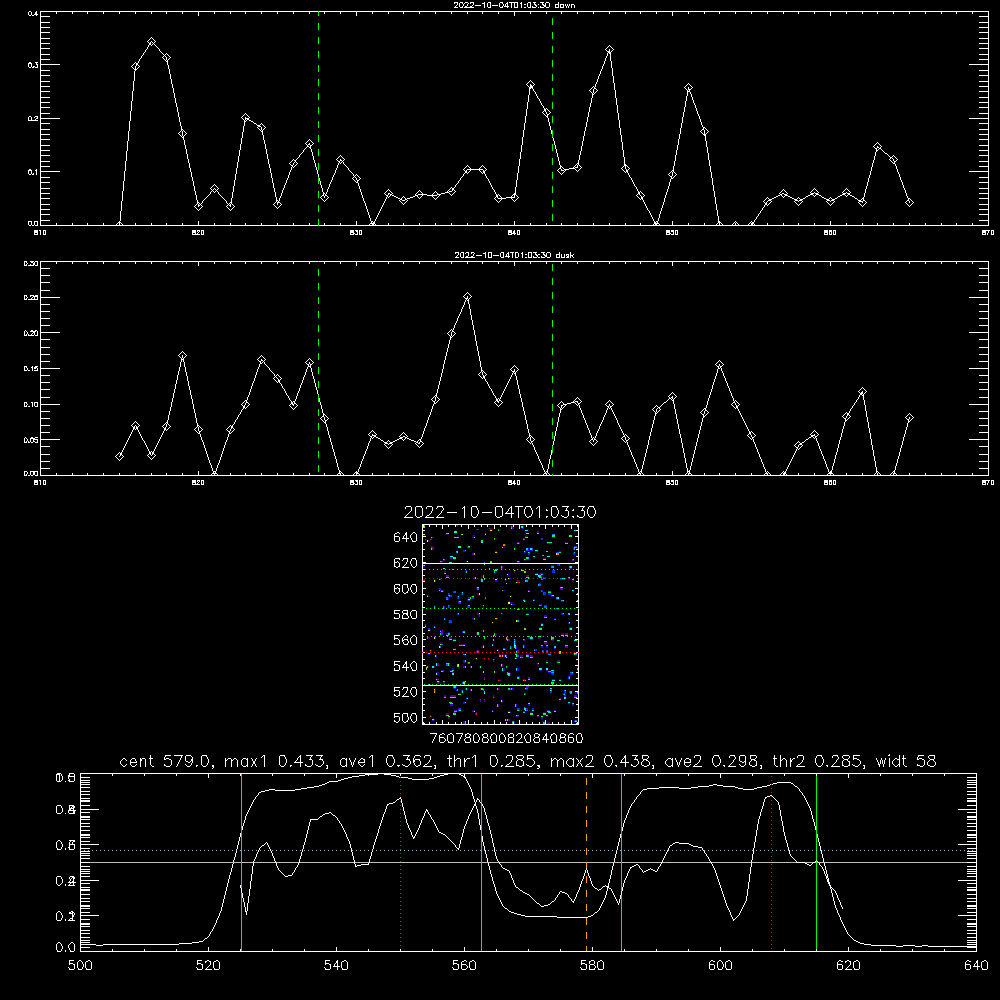Click the 640 label on pixel image y-axis
The image size is (1000, 1000).
pyautogui.click(x=406, y=538)
